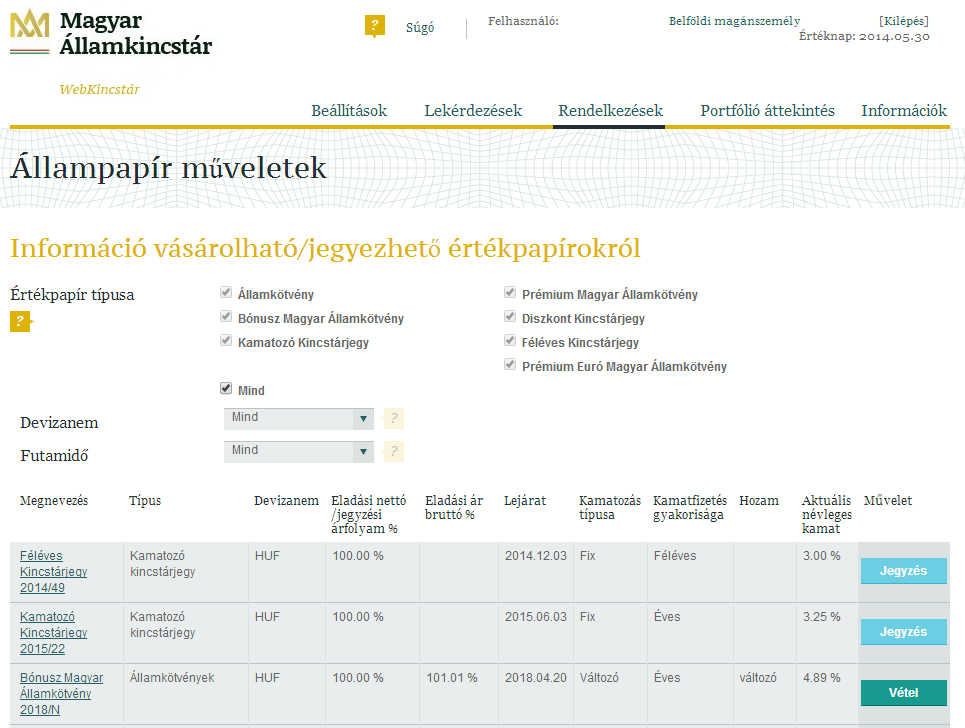The height and width of the screenshot is (728, 965).
Task: Toggle the Féléves Kincstárjegy checkbox
Action: pyautogui.click(x=510, y=340)
